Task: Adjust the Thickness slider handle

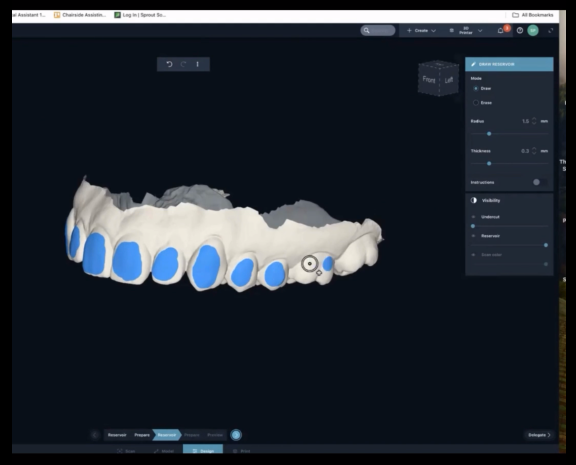Action: tap(489, 163)
